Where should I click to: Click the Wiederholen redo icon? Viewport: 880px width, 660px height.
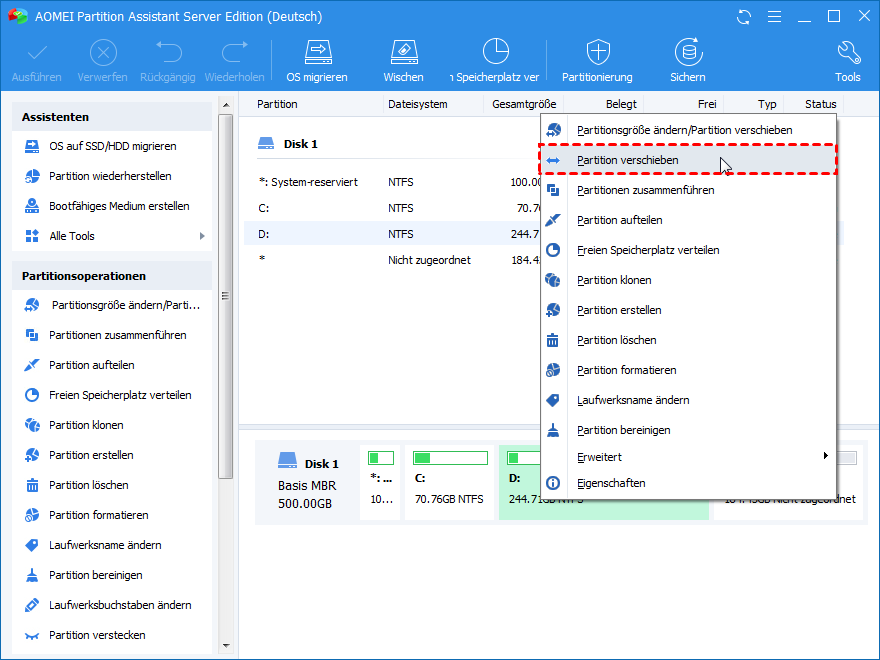tap(235, 52)
